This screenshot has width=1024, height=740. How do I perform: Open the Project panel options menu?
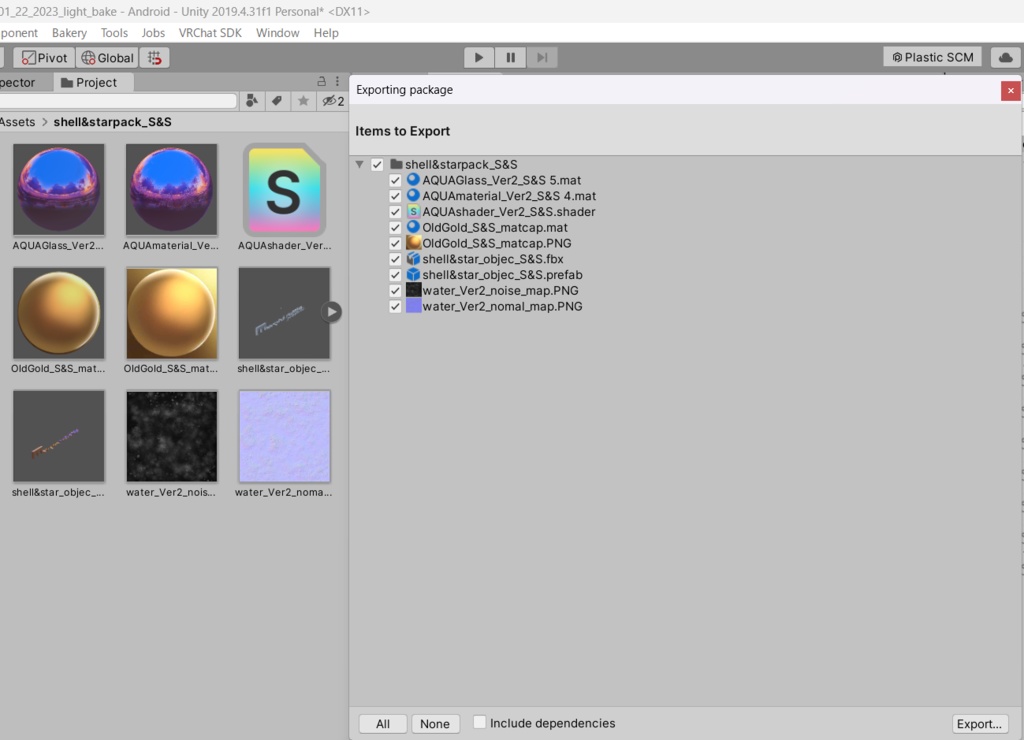[x=338, y=82]
